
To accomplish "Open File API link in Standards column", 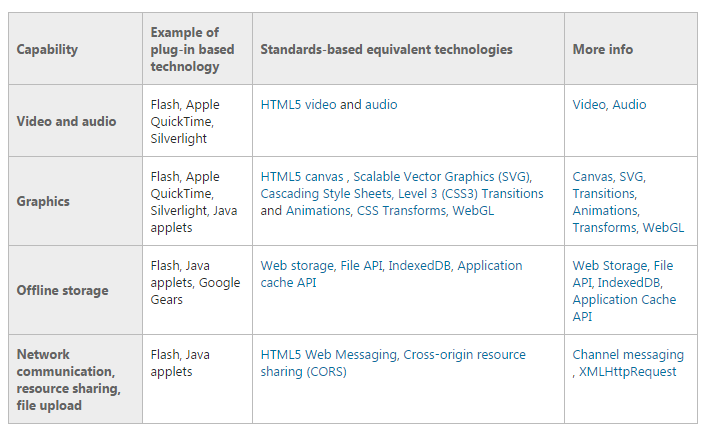I will coord(361,266).
